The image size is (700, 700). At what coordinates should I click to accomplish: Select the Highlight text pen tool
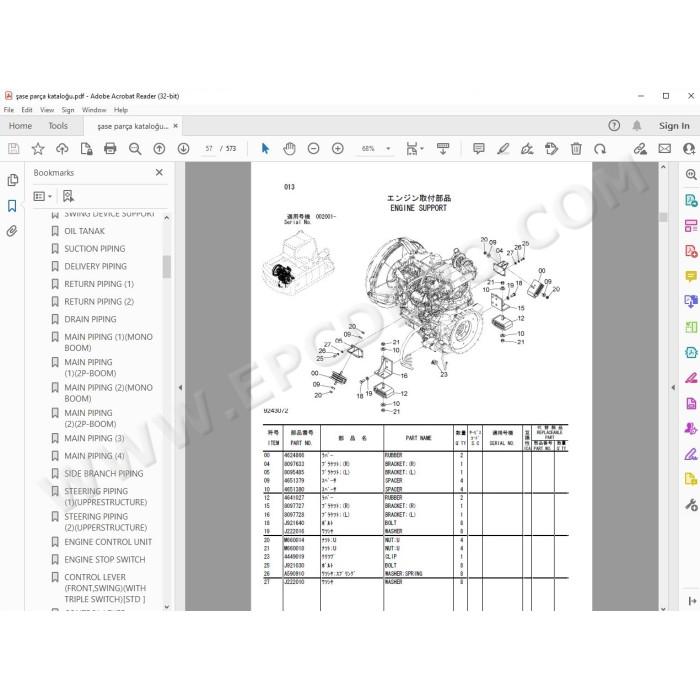point(503,149)
